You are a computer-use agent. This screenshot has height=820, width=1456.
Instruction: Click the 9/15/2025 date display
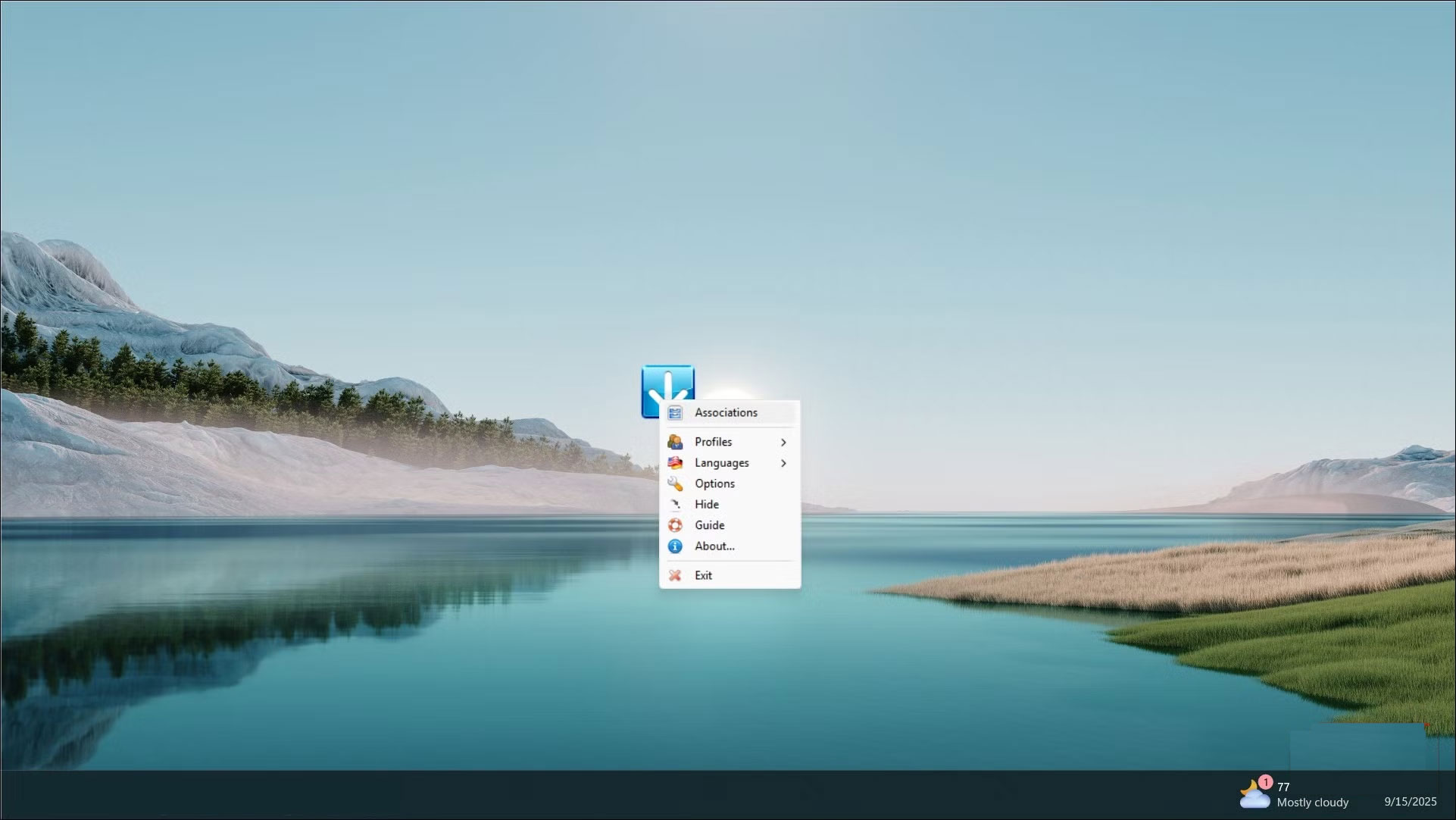point(1411,801)
